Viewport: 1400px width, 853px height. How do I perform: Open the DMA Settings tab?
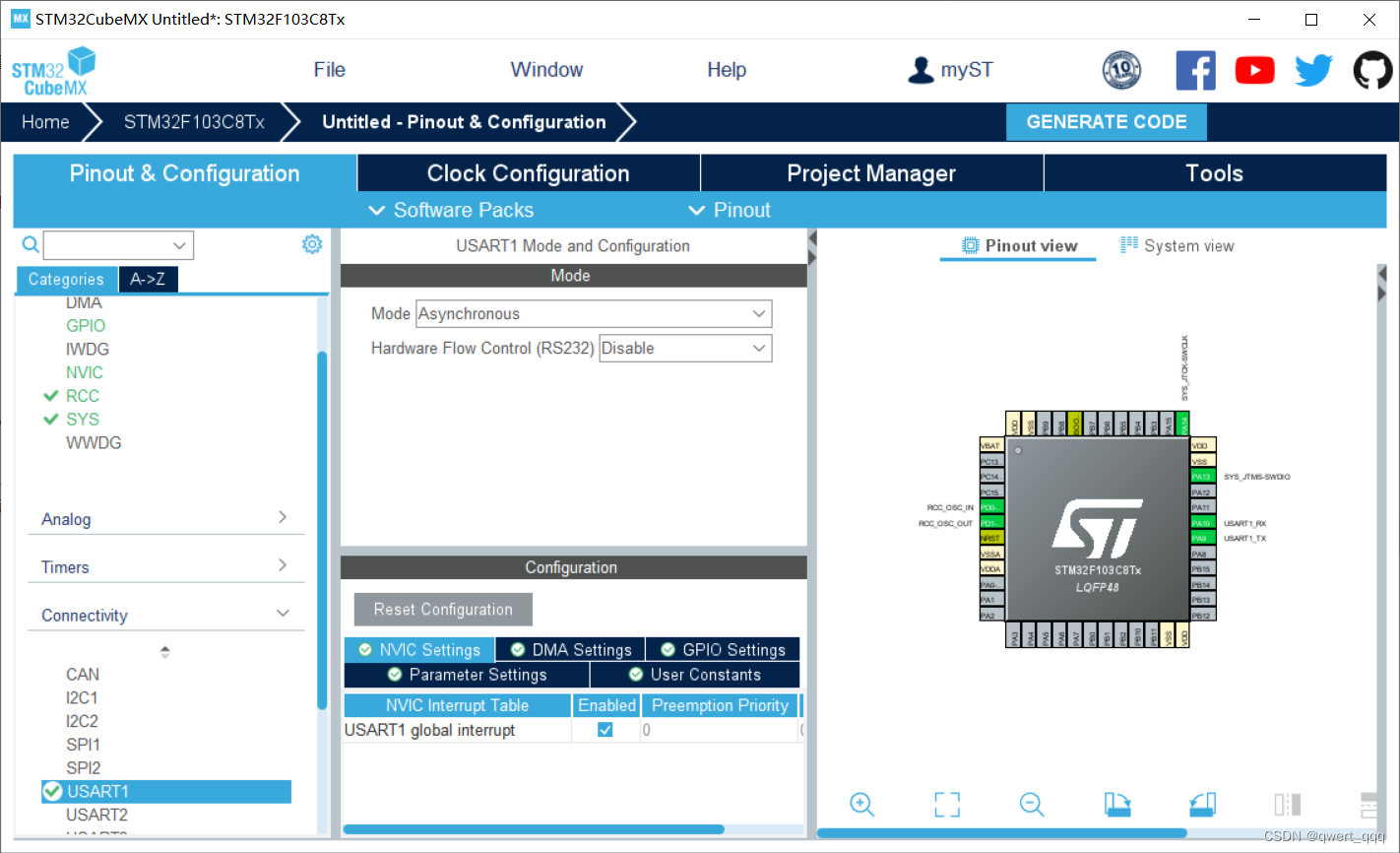571,650
